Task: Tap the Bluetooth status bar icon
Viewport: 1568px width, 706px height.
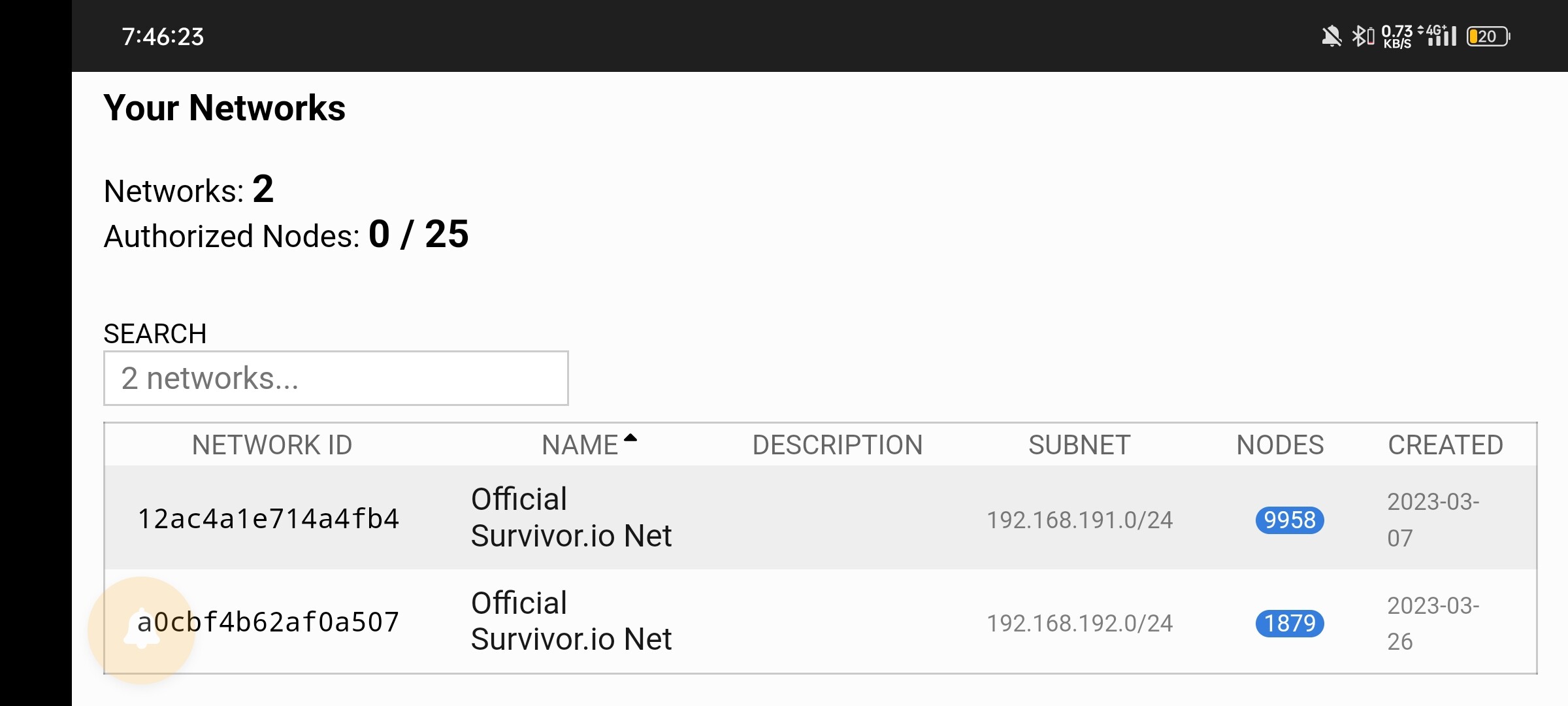Action: click(1363, 37)
